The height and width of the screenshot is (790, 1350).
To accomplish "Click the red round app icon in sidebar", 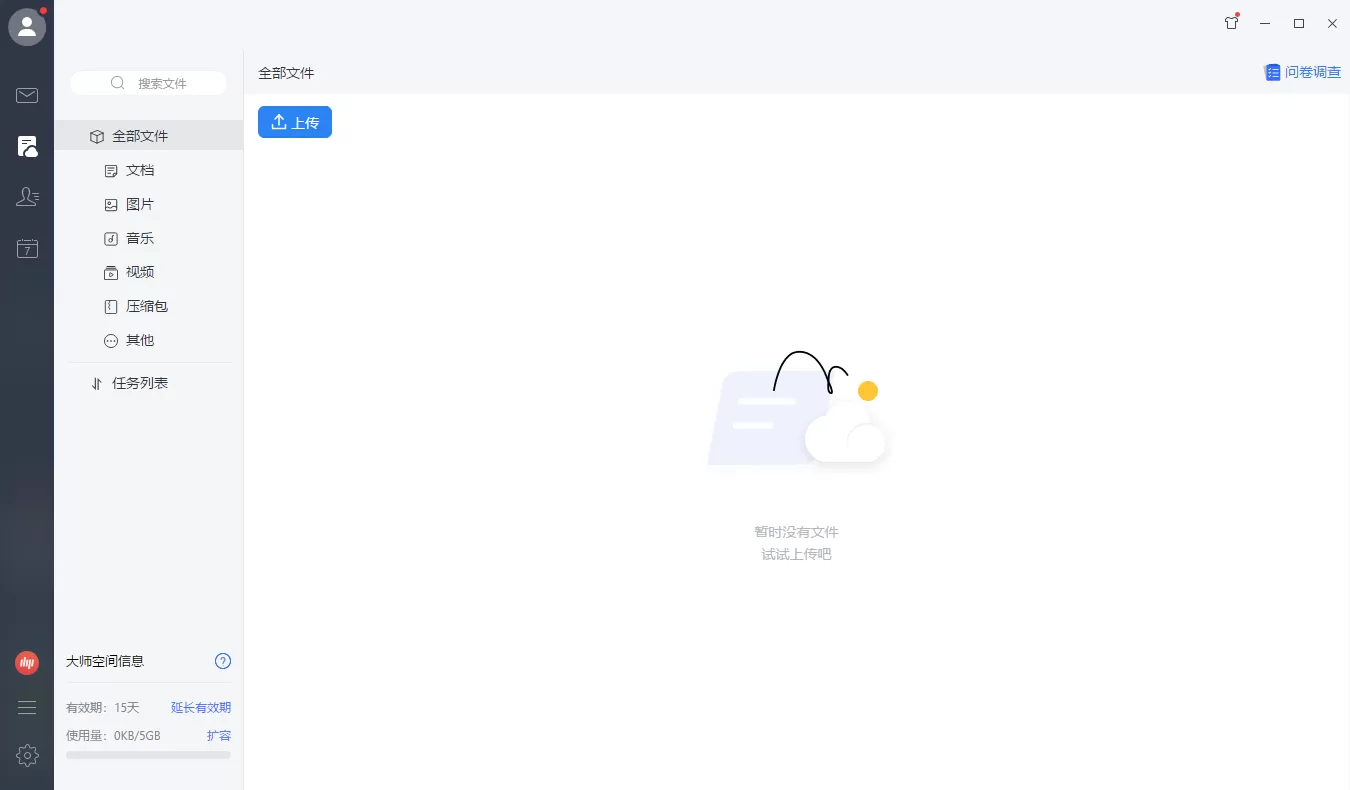I will click(27, 662).
